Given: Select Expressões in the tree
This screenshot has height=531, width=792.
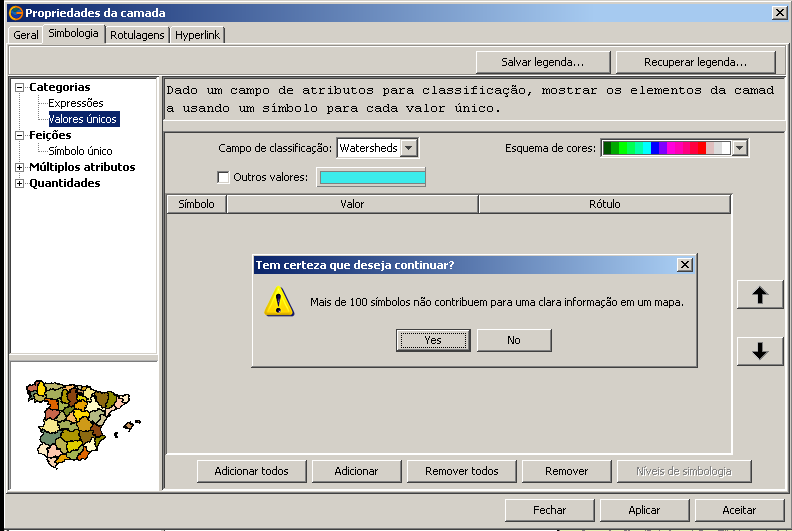Looking at the screenshot, I should (76, 103).
